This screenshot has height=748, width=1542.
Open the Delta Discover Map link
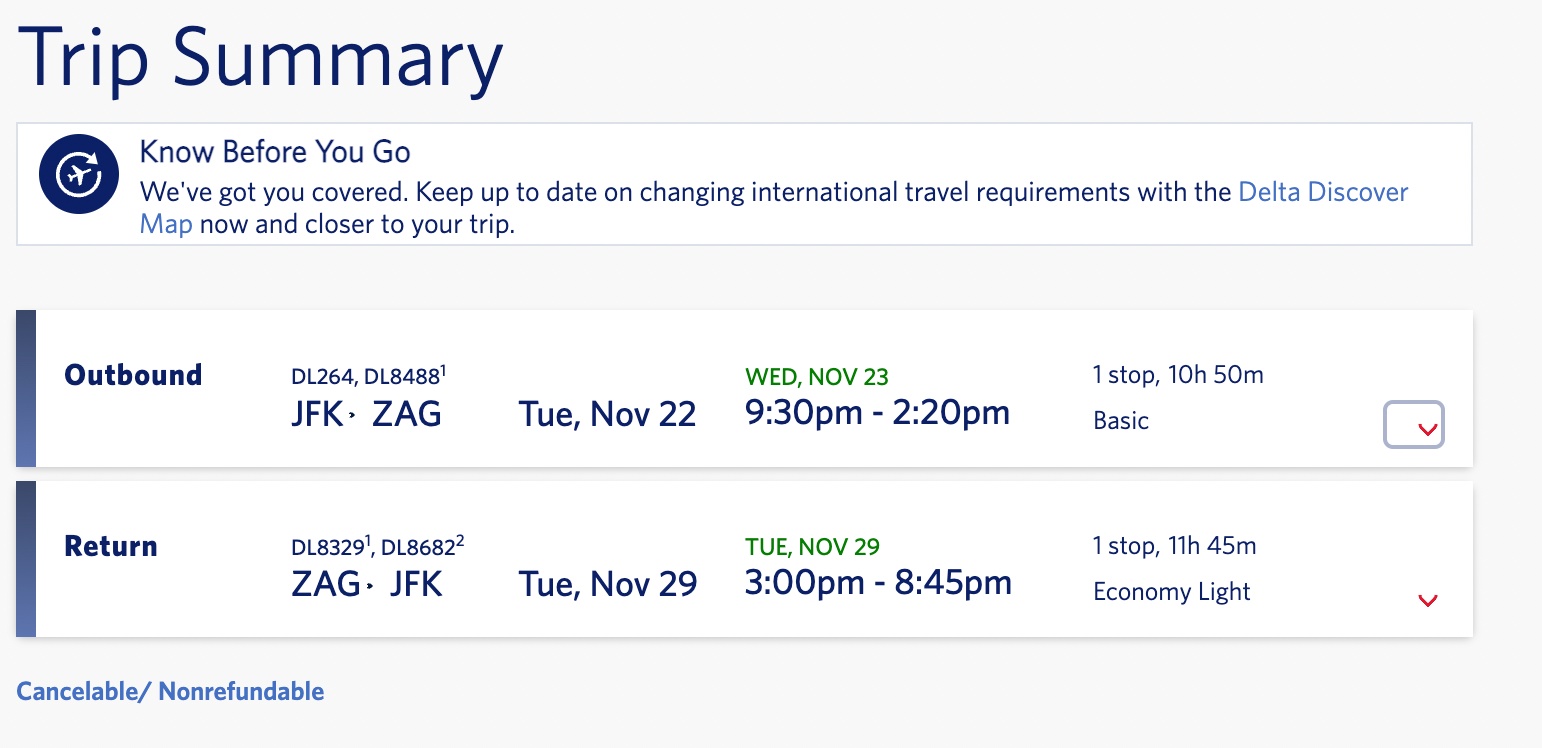1322,191
